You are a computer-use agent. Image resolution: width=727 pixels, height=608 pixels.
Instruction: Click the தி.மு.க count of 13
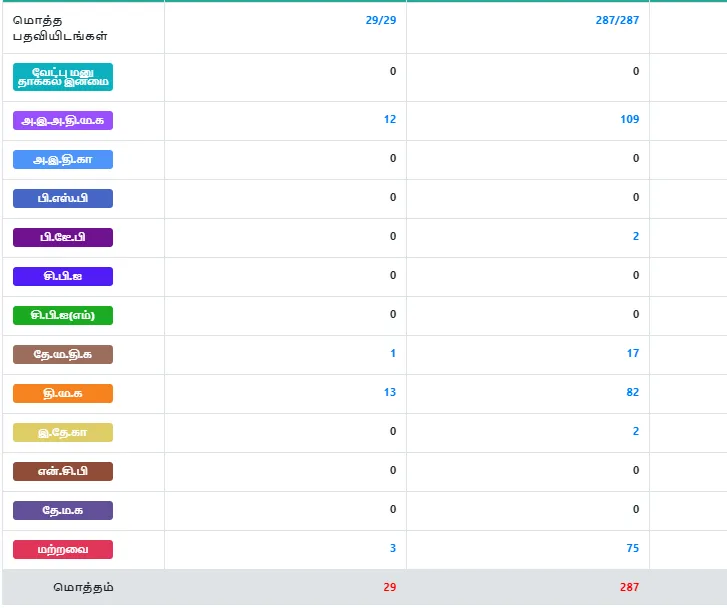tap(390, 392)
